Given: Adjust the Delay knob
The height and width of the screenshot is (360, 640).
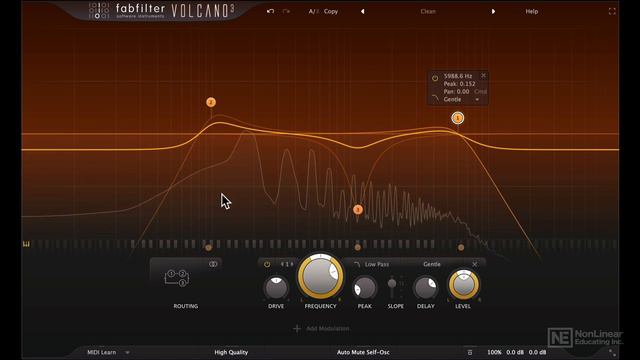Looking at the screenshot, I should [x=426, y=288].
